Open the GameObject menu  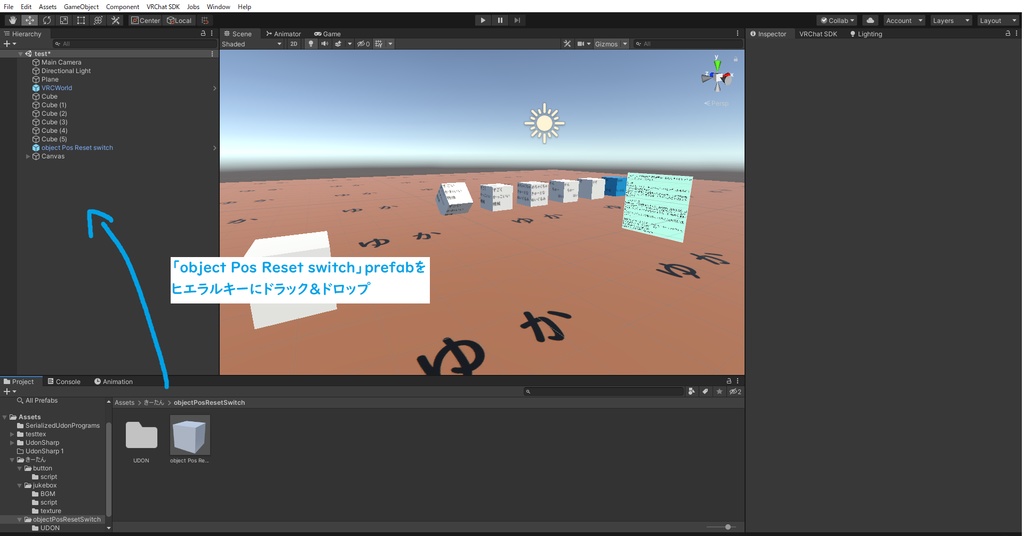click(81, 7)
